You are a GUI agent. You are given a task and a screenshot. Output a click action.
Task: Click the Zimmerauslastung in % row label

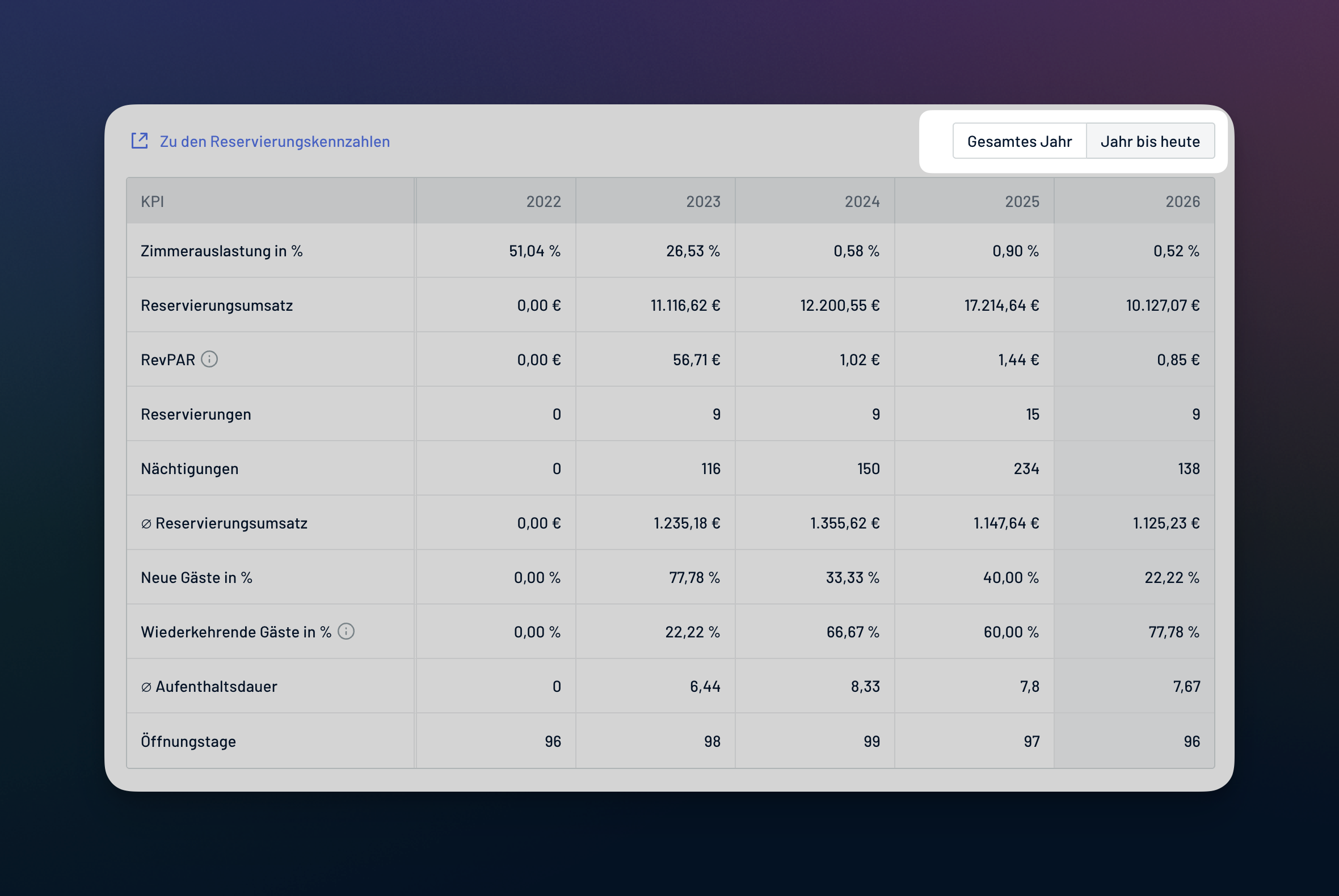click(x=222, y=251)
